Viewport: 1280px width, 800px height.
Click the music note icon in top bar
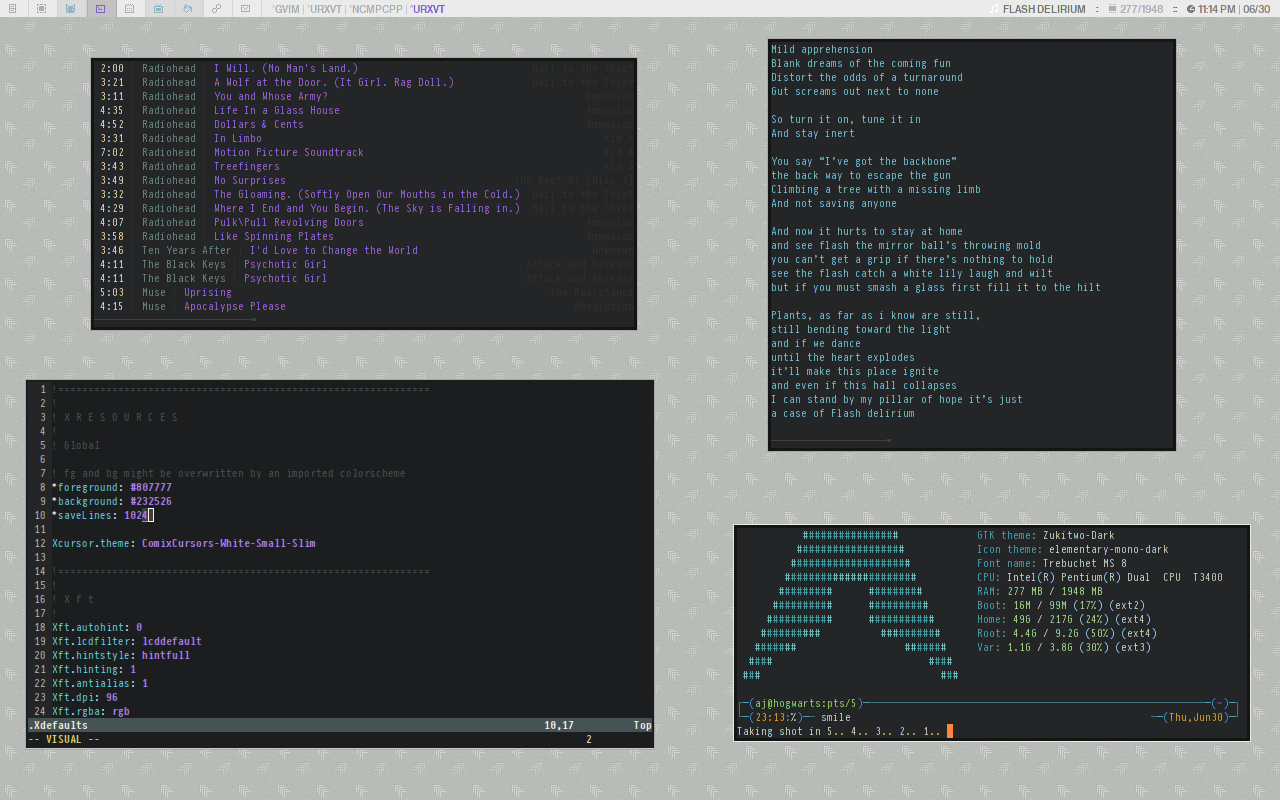[993, 9]
